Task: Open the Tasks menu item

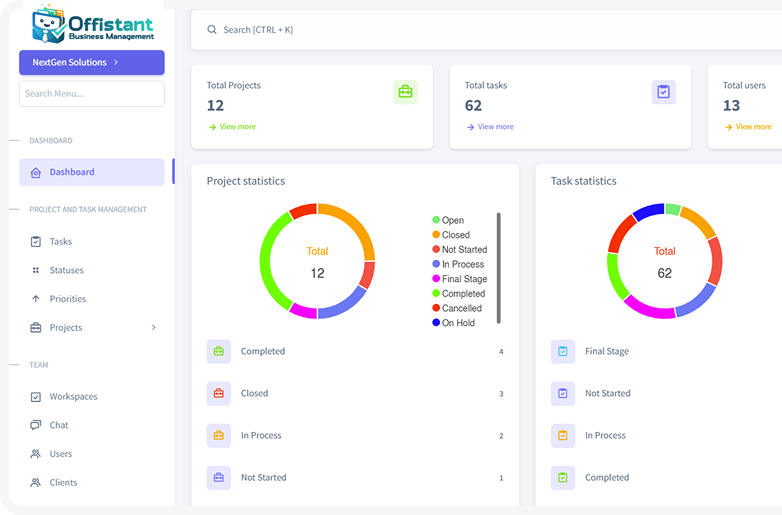Action: point(61,242)
